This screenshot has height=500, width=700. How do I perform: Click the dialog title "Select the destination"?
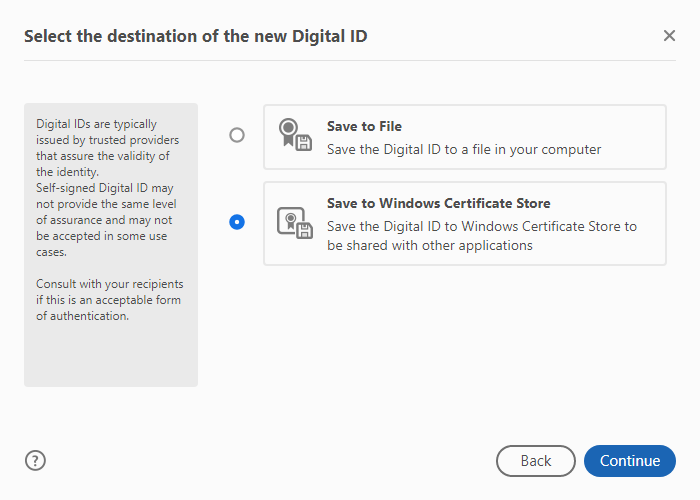click(x=195, y=36)
